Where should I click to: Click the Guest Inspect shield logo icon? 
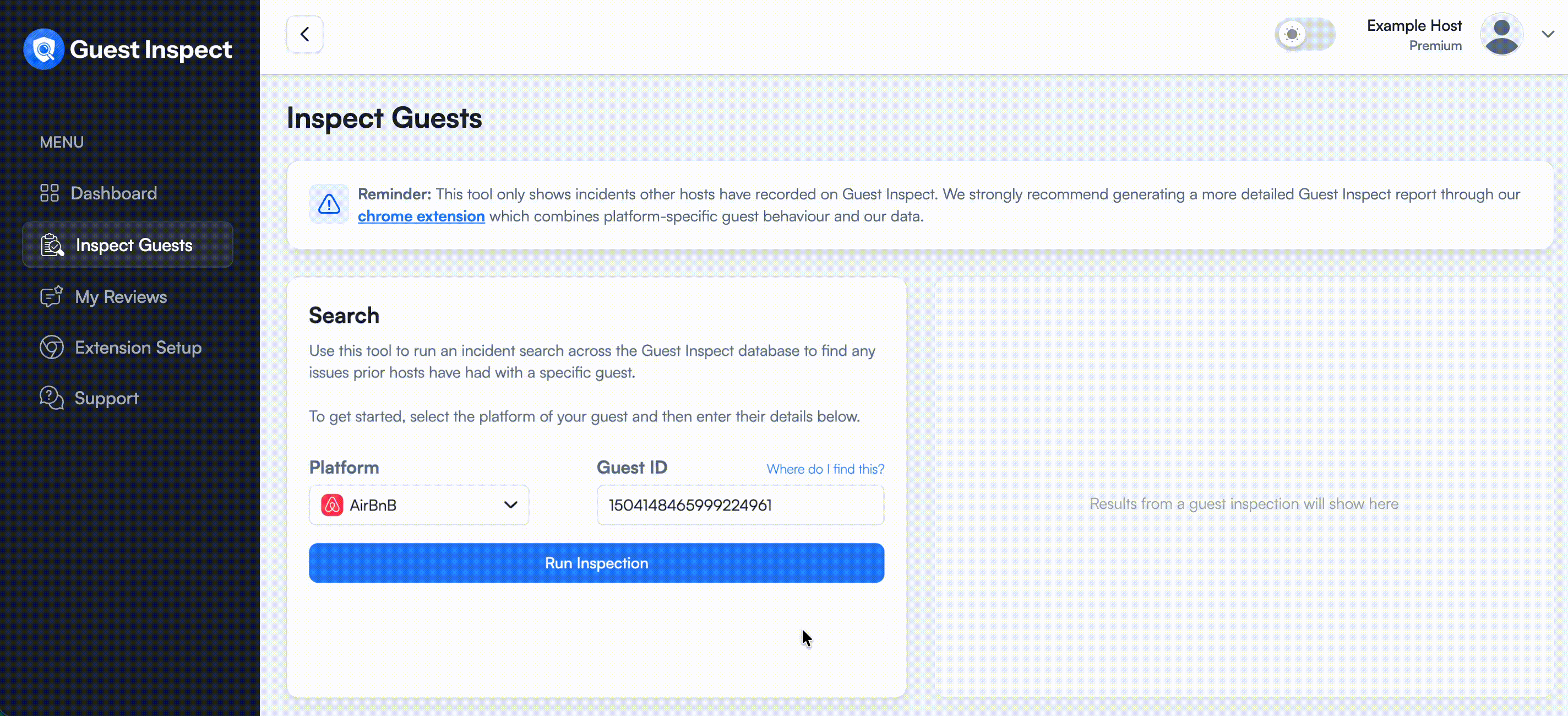(43, 50)
